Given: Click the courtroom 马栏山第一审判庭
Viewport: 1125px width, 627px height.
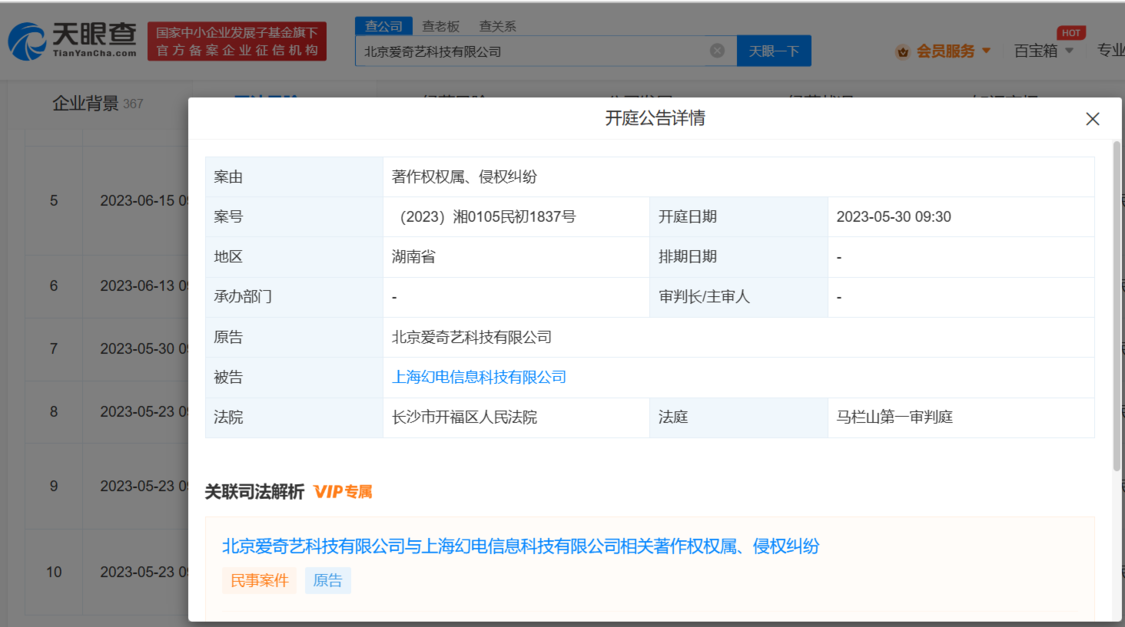Looking at the screenshot, I should pyautogui.click(x=894, y=418).
